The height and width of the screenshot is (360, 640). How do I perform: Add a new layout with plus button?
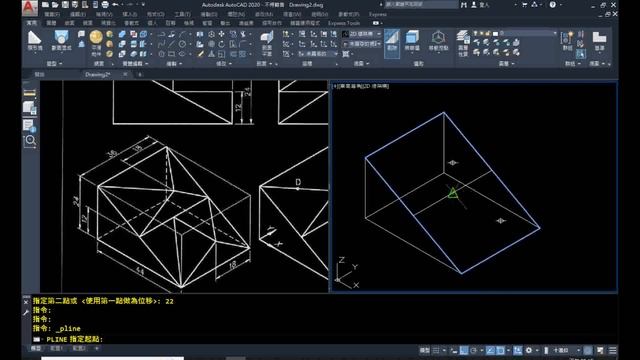pyautogui.click(x=96, y=349)
